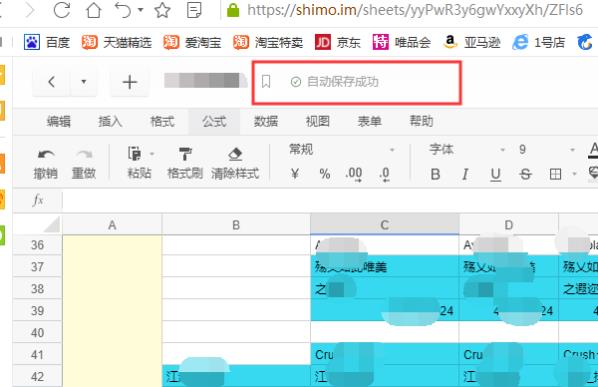Open the 公式 menu

214,121
